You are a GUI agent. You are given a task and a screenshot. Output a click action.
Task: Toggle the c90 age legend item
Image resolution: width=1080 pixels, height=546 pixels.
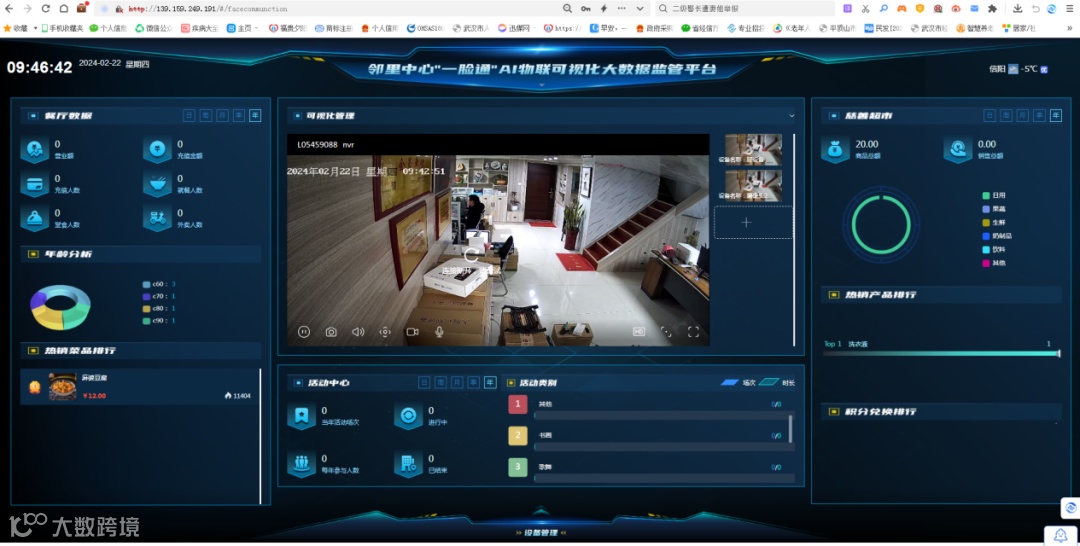click(x=159, y=321)
